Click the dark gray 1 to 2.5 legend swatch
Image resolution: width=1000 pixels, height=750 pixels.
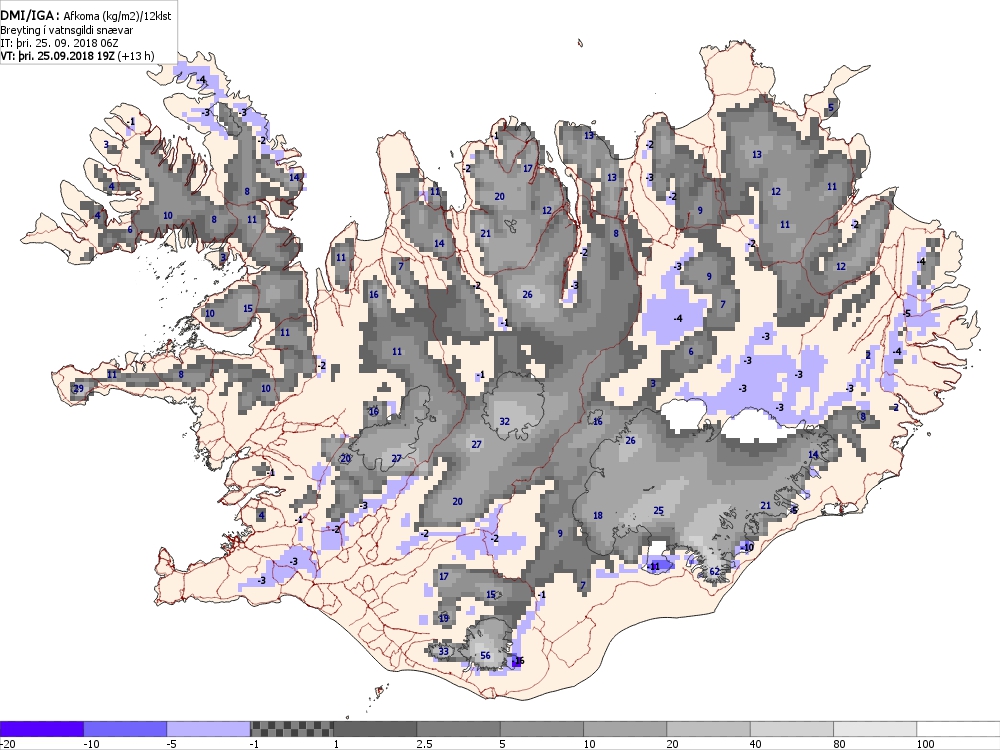[x=375, y=729]
